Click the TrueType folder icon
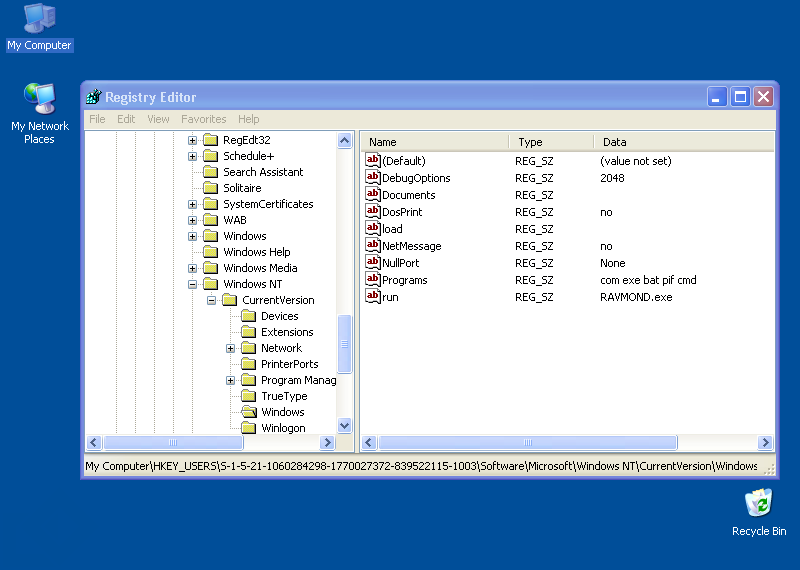The image size is (800, 570). point(248,396)
